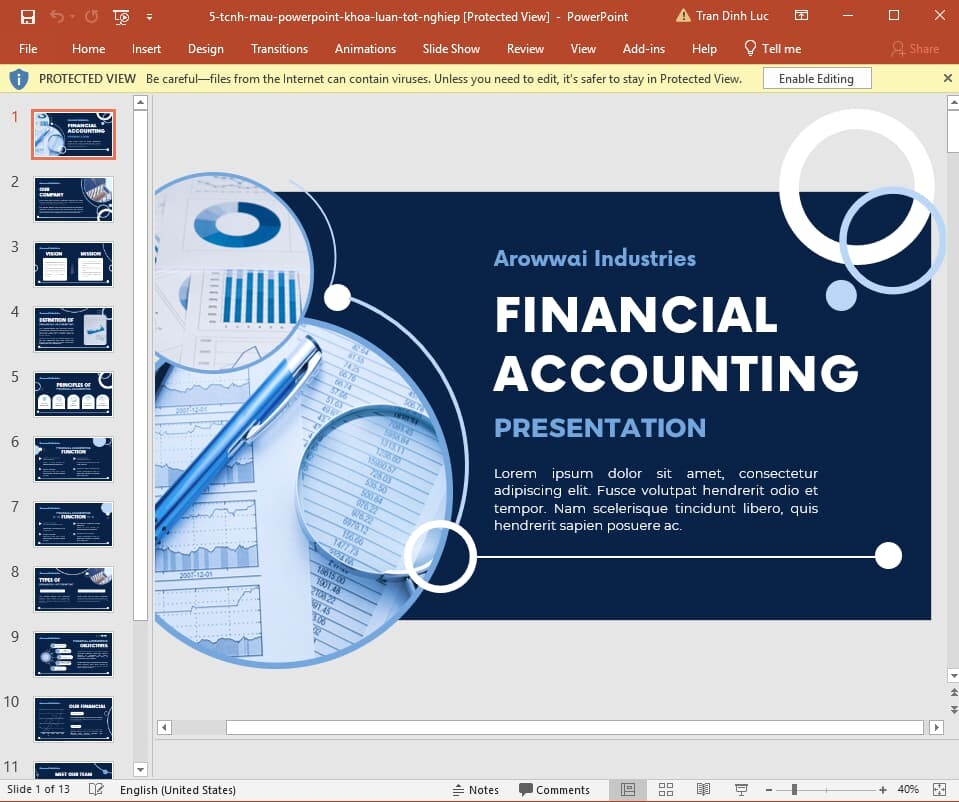
Task: Open the Comments pane
Action: [x=556, y=789]
